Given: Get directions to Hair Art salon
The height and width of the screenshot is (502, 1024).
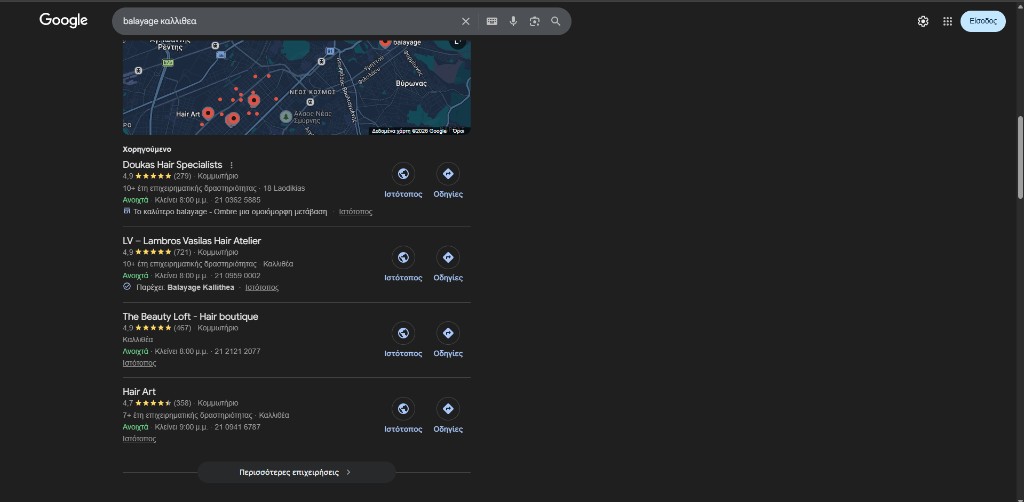Looking at the screenshot, I should pyautogui.click(x=448, y=409).
